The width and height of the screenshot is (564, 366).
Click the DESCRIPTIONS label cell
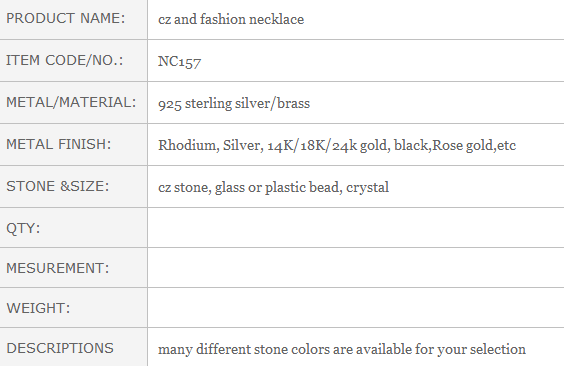point(73,347)
